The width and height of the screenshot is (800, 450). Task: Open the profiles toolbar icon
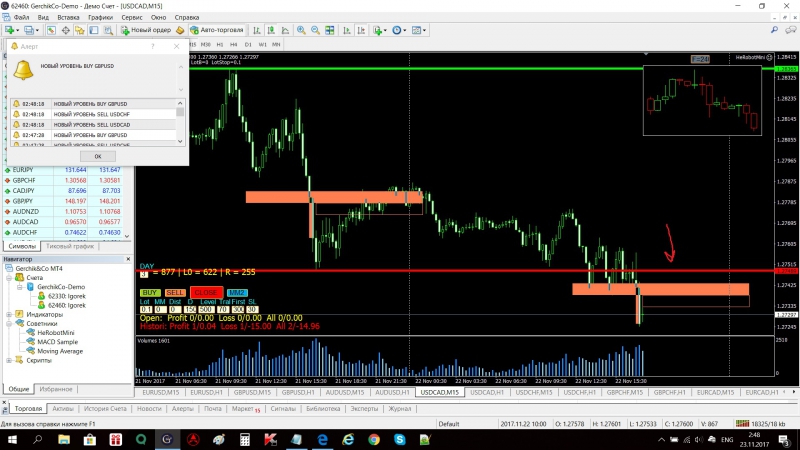[29, 30]
